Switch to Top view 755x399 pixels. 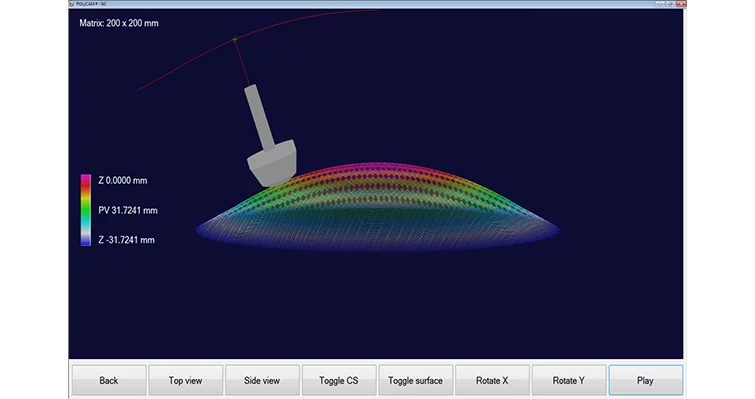point(185,380)
